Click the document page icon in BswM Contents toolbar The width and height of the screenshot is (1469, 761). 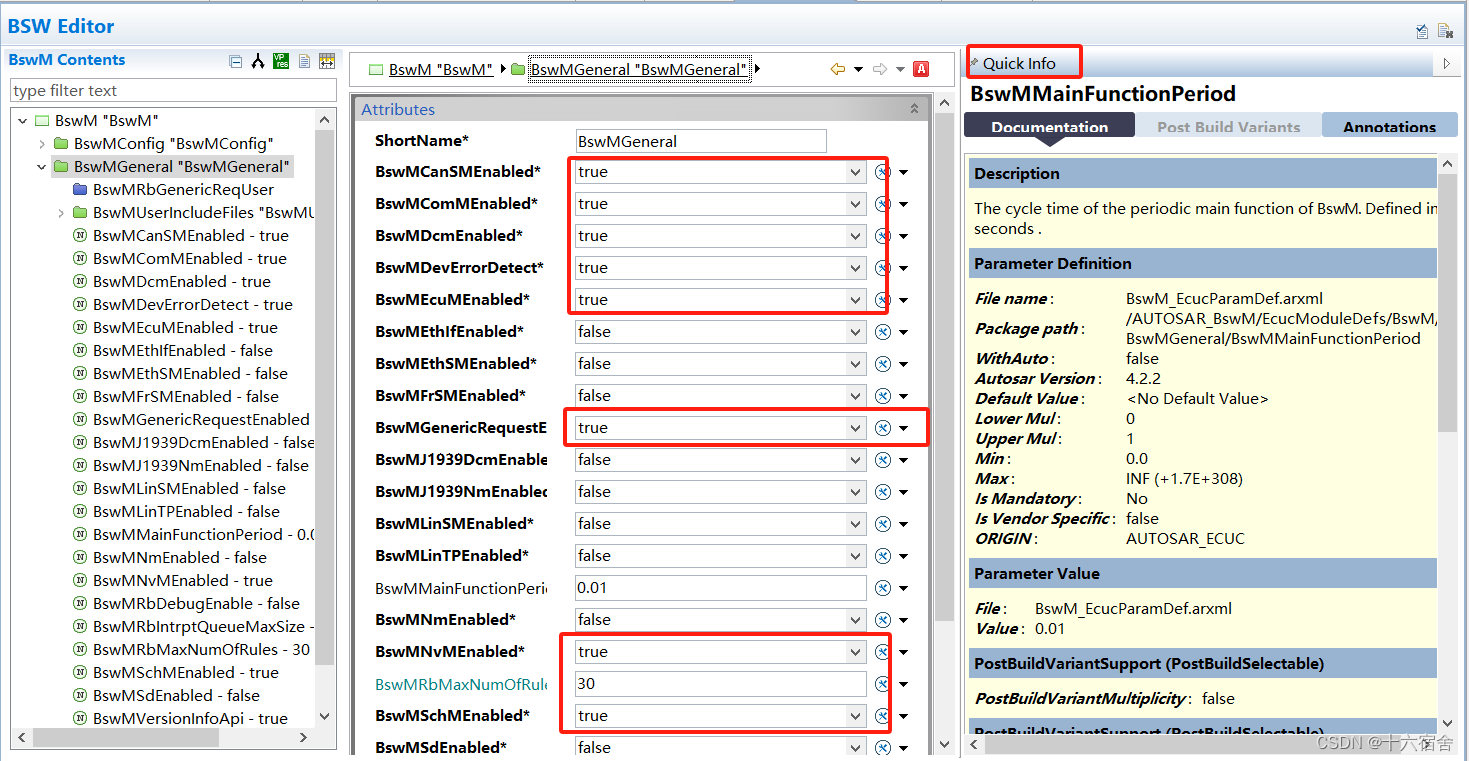[x=304, y=61]
